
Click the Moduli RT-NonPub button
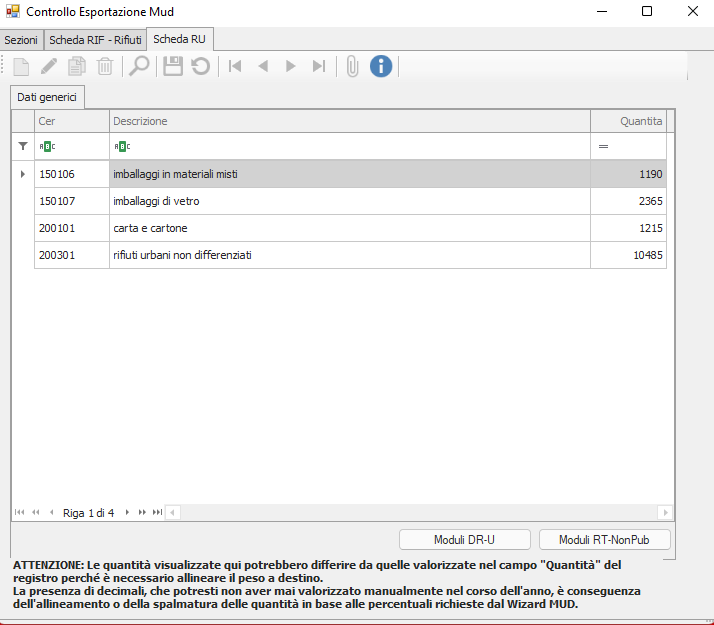coord(604,540)
